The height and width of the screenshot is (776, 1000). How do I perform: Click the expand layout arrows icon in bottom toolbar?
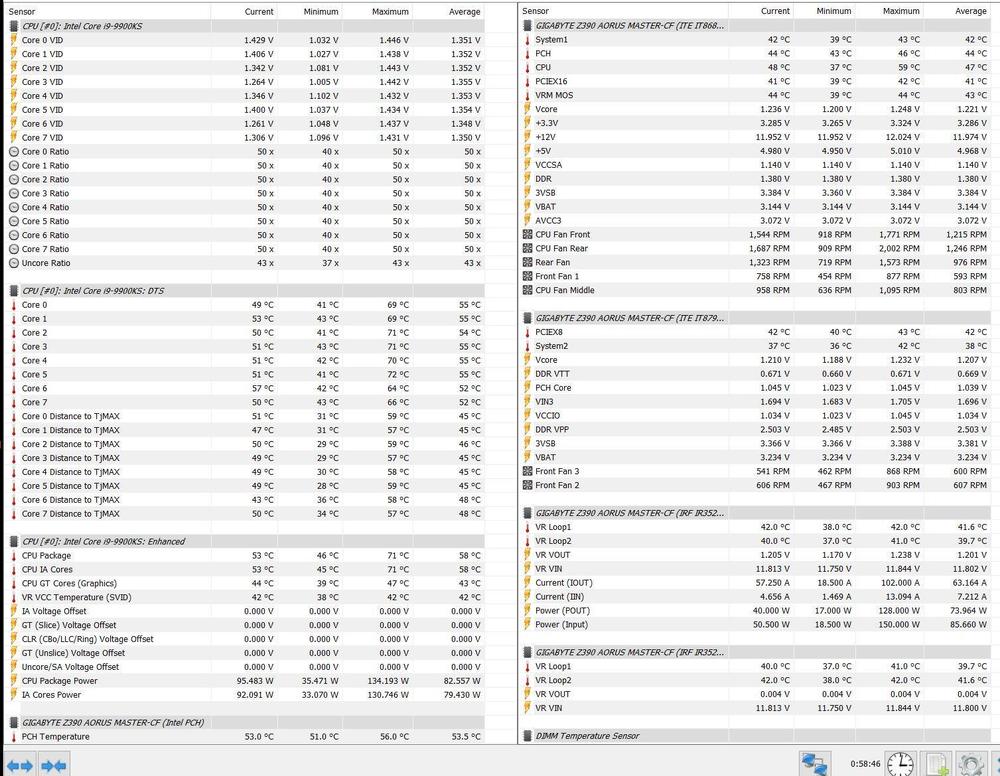coord(20,765)
